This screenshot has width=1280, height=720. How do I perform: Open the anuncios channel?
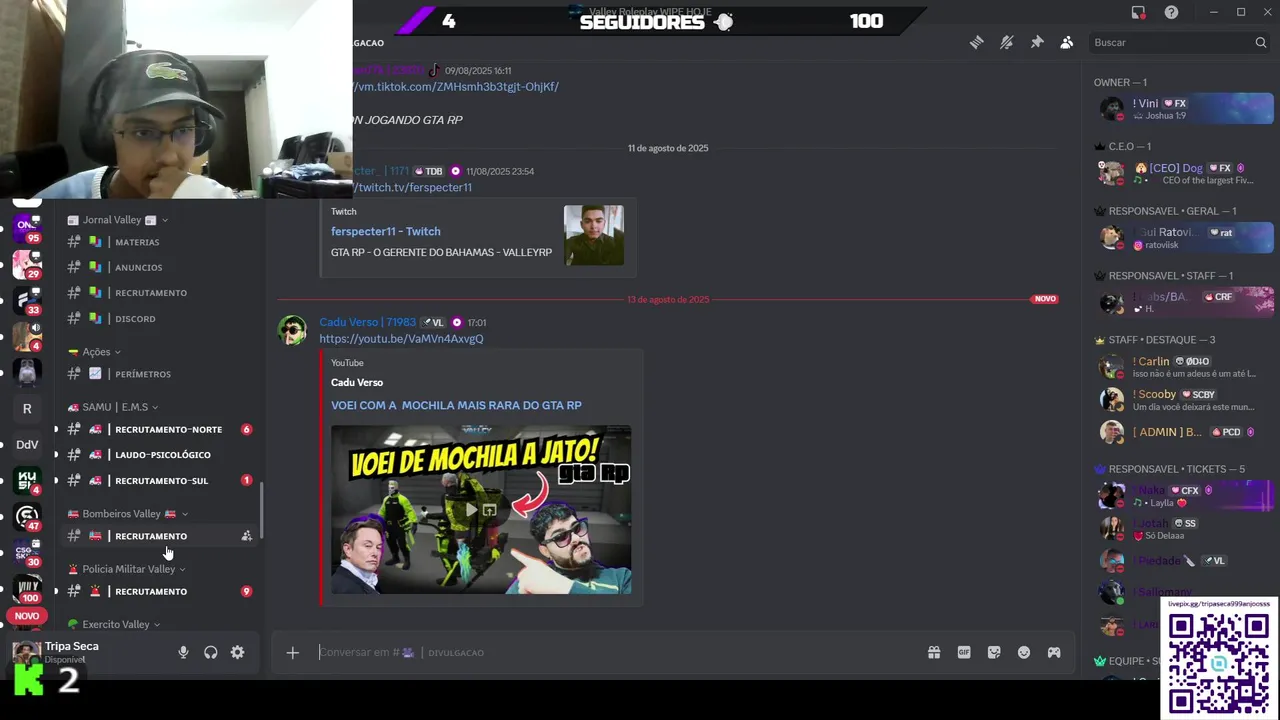click(160, 267)
